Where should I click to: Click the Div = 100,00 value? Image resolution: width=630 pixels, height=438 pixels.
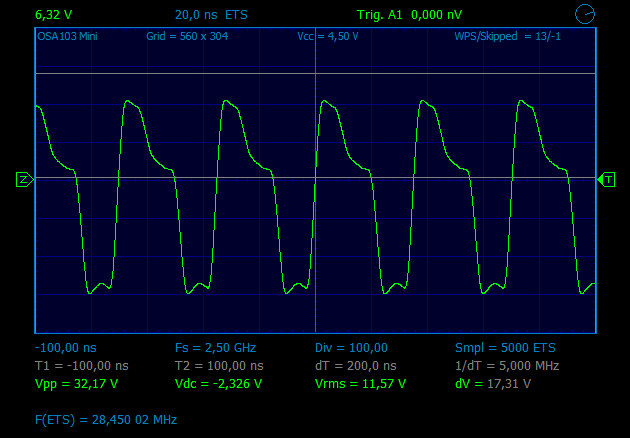coord(351,348)
